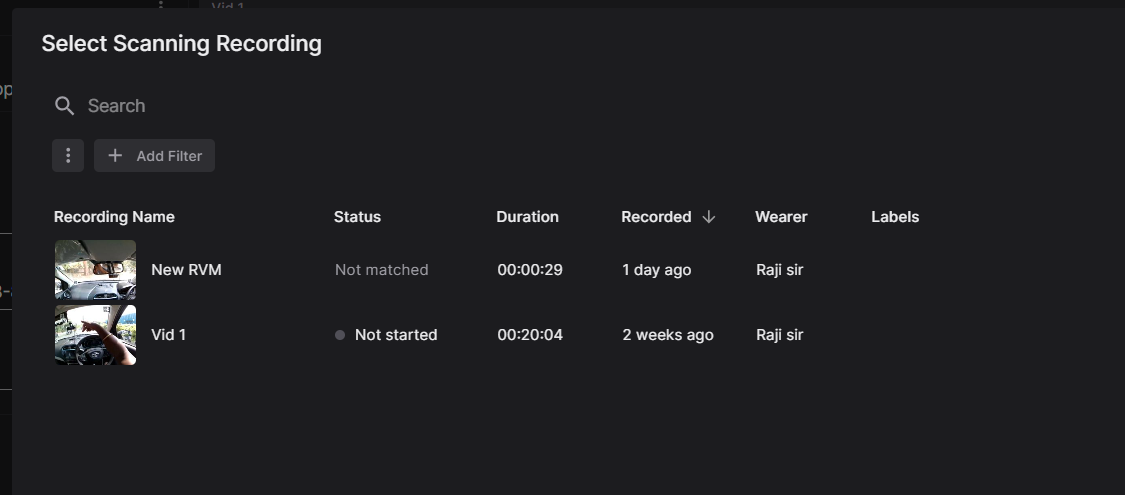Click the search magnifier icon

coord(65,106)
